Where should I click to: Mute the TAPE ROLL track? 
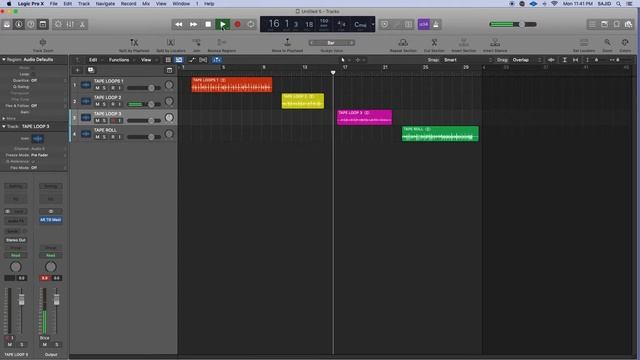tap(97, 137)
